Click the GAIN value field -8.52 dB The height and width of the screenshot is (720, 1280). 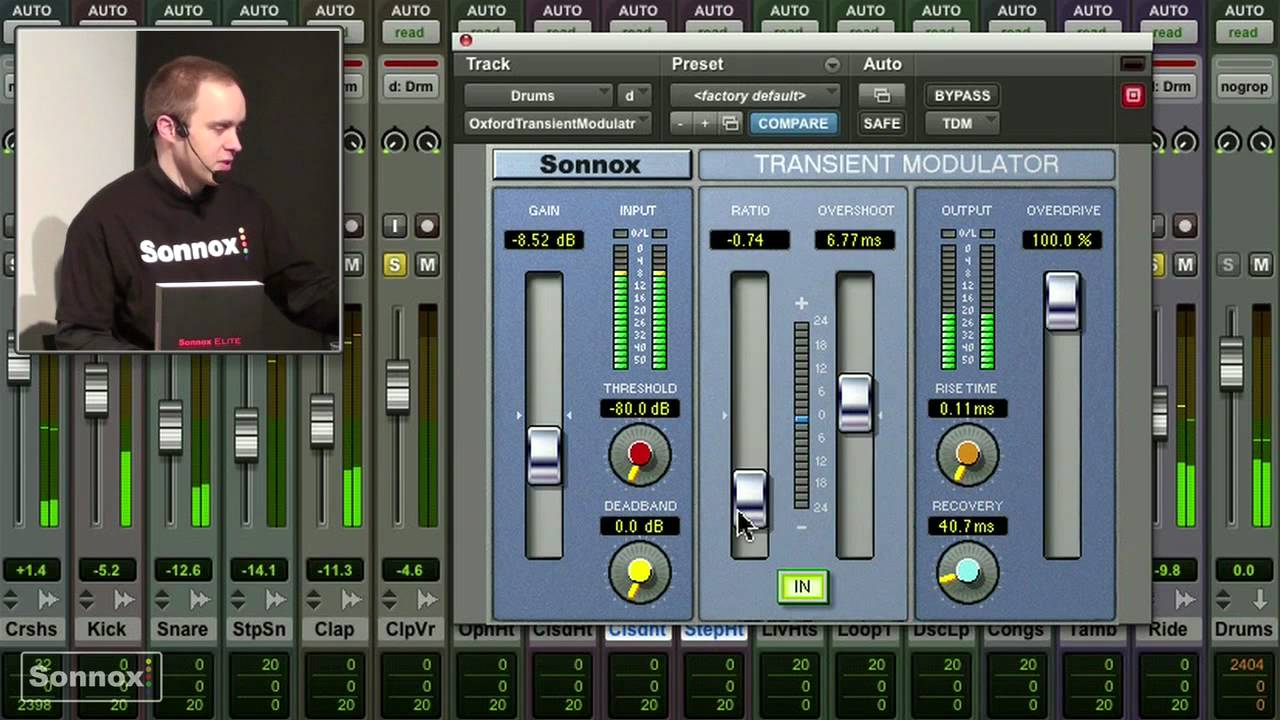point(544,240)
